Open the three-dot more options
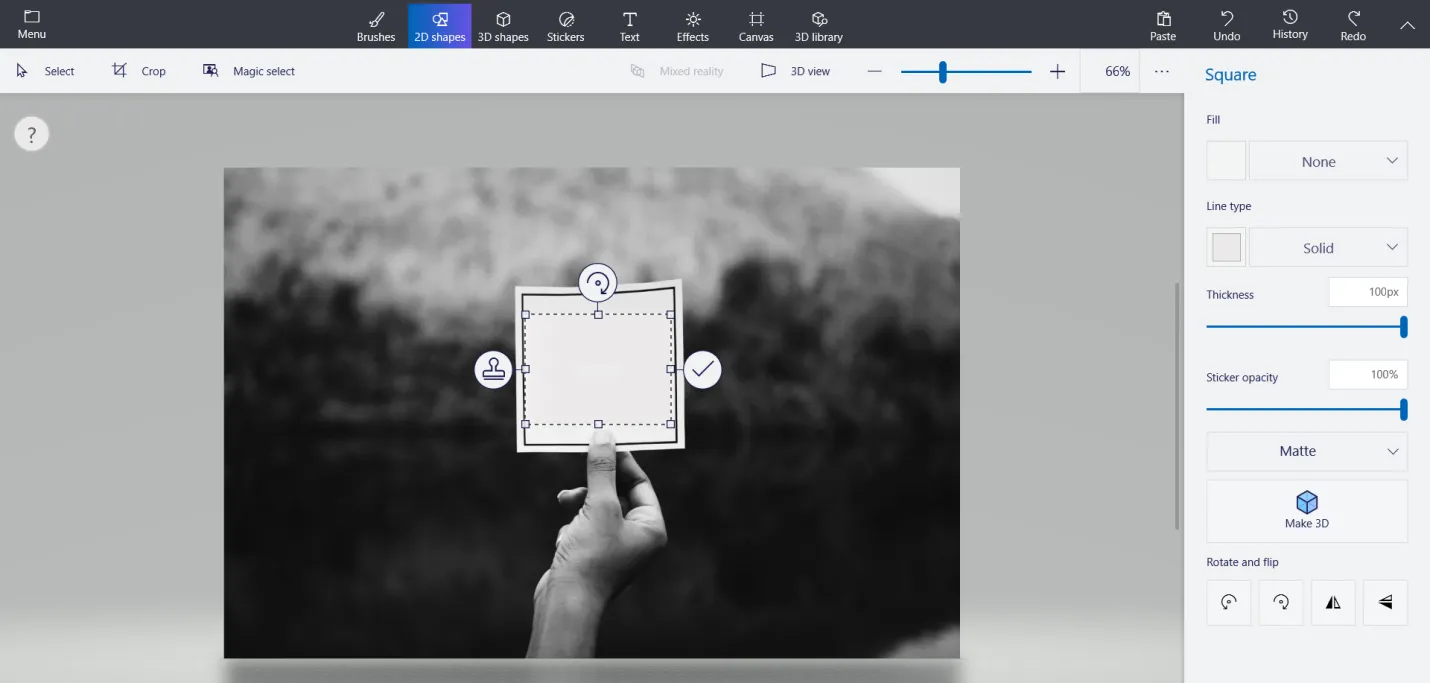Viewport: 1430px width, 683px height. click(1162, 71)
